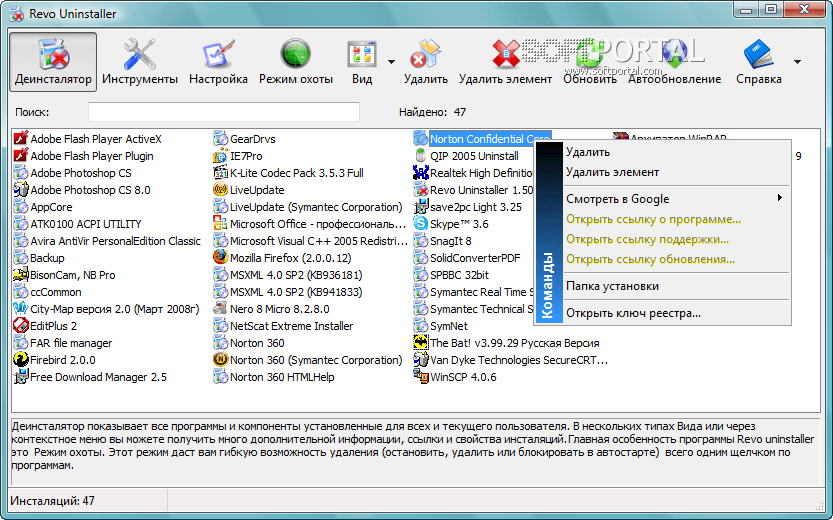Click Открыть ссылку поддержки link
833x520 pixels.
point(647,239)
